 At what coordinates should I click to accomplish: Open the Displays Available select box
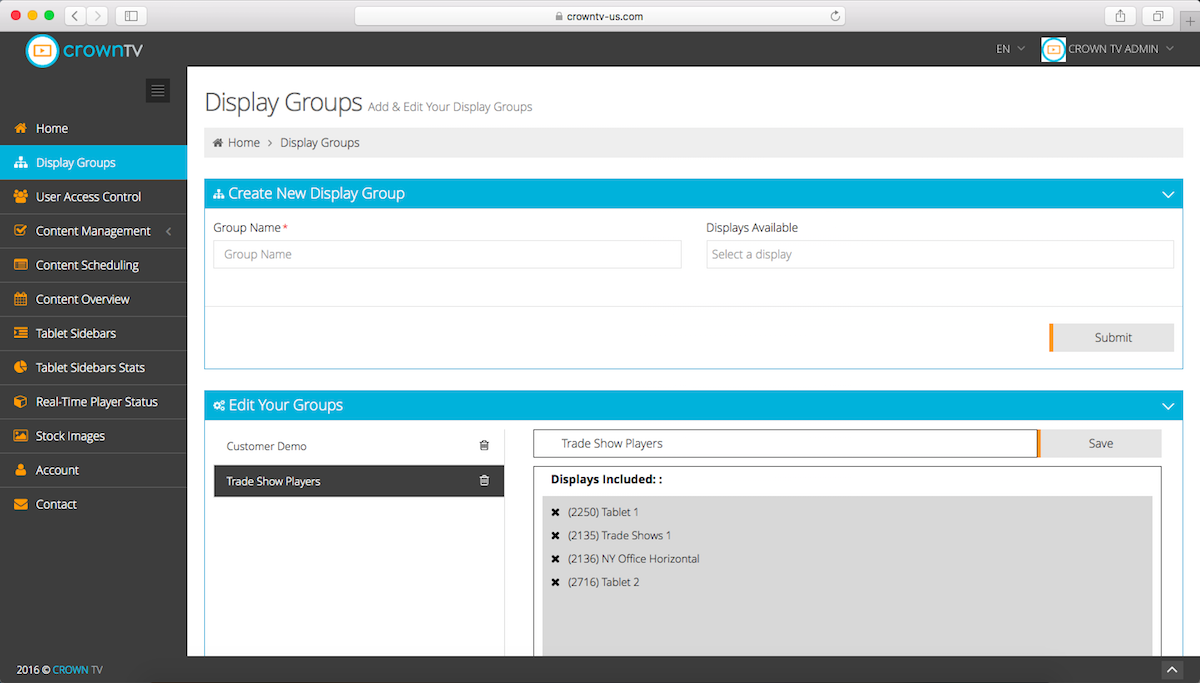pyautogui.click(x=939, y=255)
